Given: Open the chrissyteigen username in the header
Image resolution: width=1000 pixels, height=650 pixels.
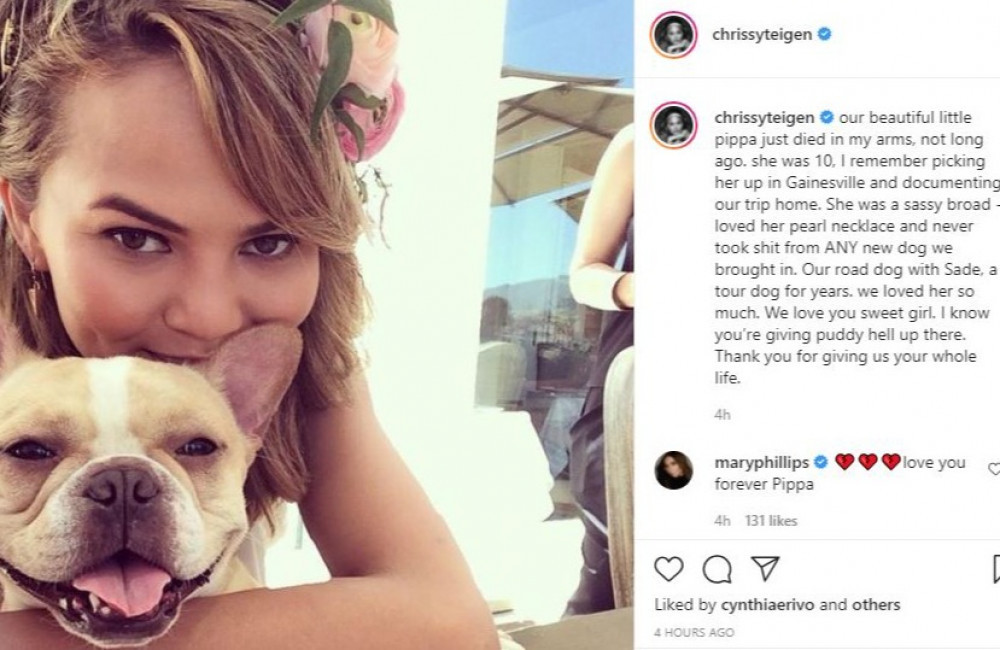Looking at the screenshot, I should 760,36.
